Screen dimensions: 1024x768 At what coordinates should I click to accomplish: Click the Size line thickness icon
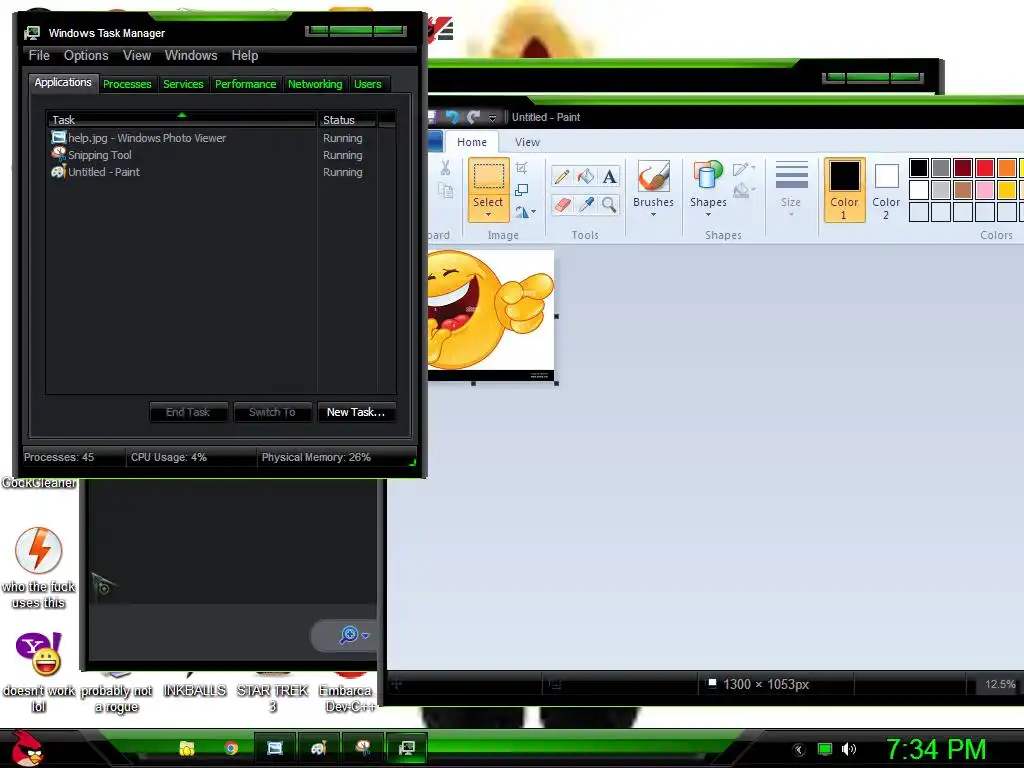tap(792, 176)
